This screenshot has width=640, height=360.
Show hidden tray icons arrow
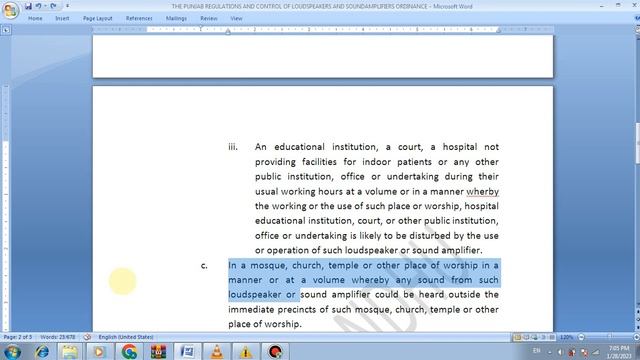point(550,352)
